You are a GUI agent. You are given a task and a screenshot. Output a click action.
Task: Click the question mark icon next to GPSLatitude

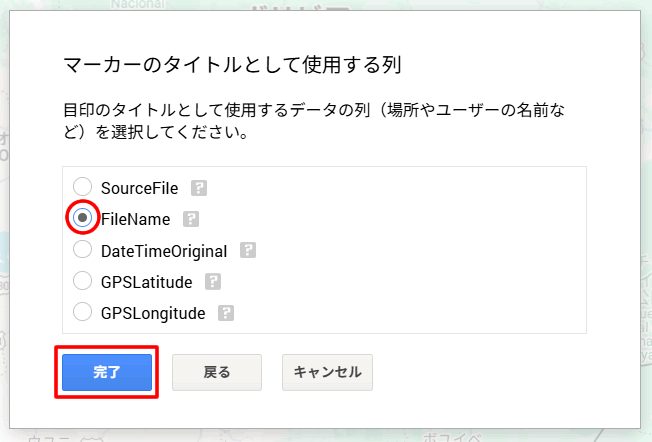click(x=212, y=282)
